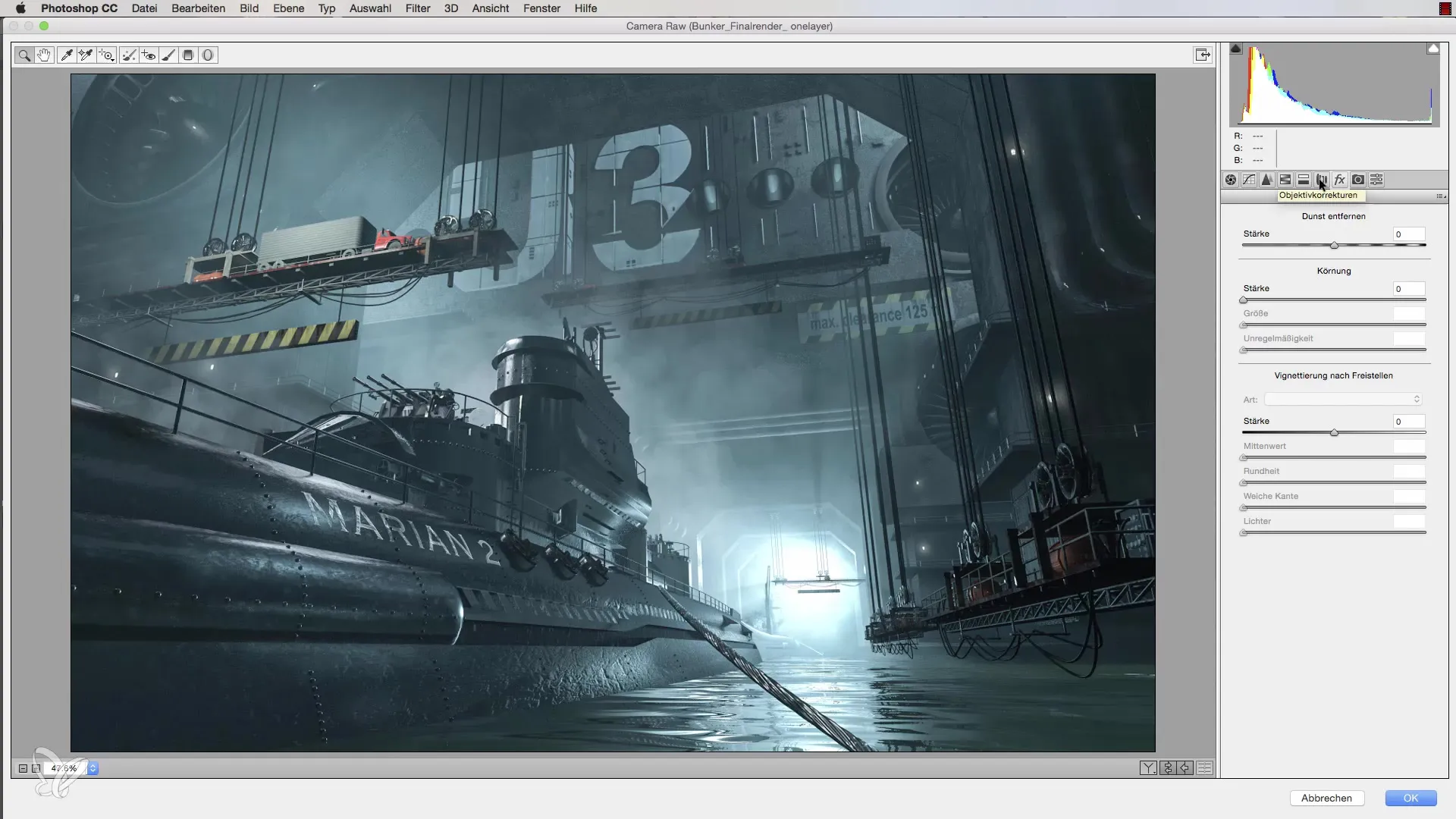1456x819 pixels.
Task: Open the Presets sliders tab
Action: [x=1376, y=180]
